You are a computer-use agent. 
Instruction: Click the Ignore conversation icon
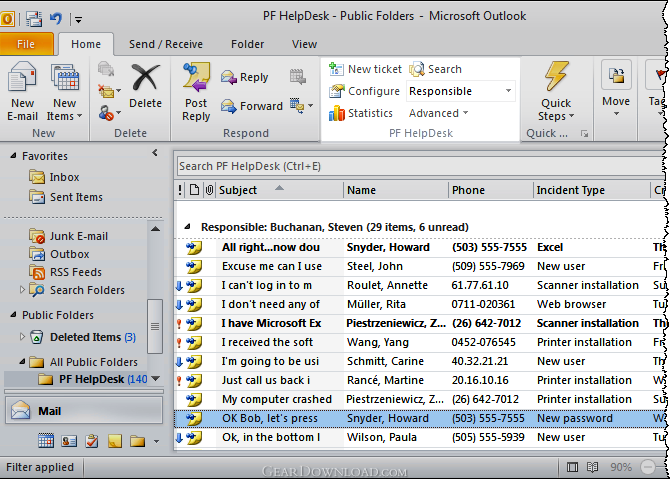tap(106, 69)
